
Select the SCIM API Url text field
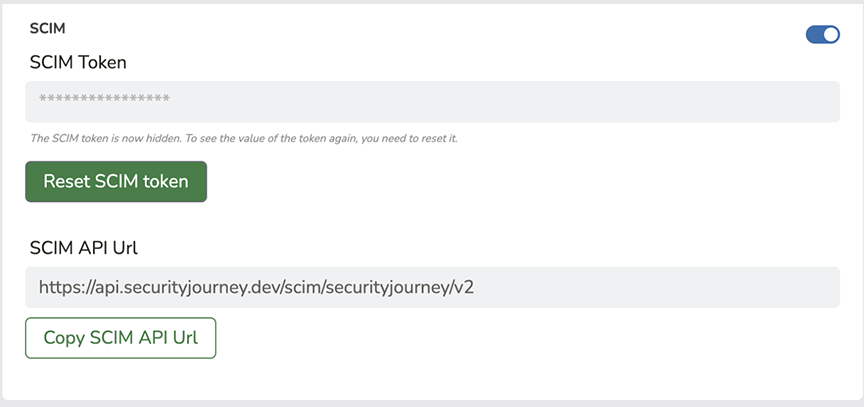(433, 287)
